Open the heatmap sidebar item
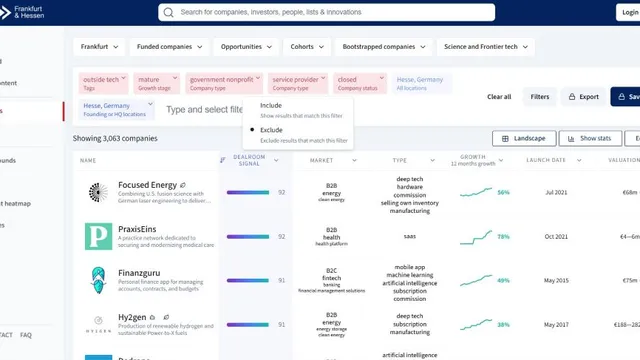 pos(16,203)
